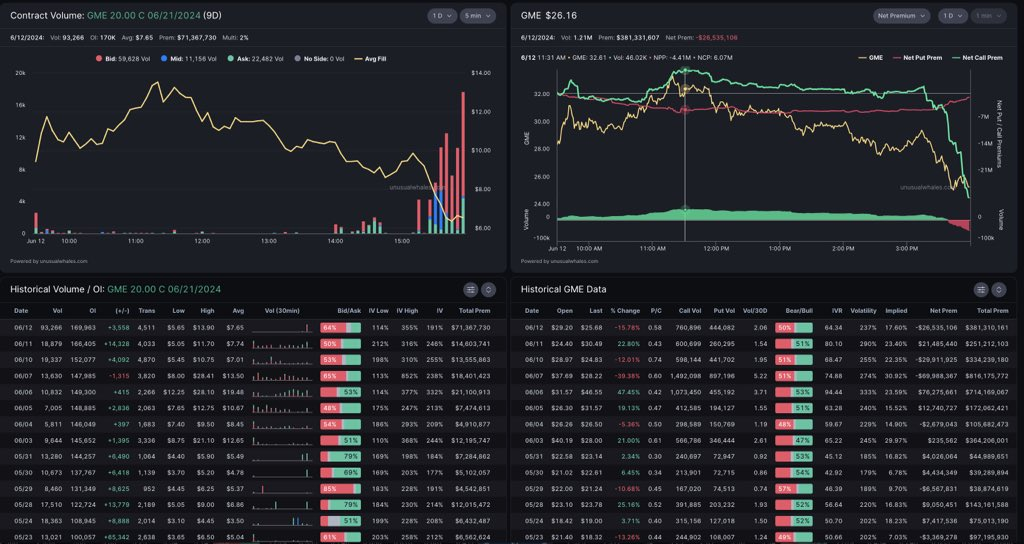Click the '$816,175,772' Total Prem cell
Viewport: 1024px width, 544px height.
tap(987, 376)
